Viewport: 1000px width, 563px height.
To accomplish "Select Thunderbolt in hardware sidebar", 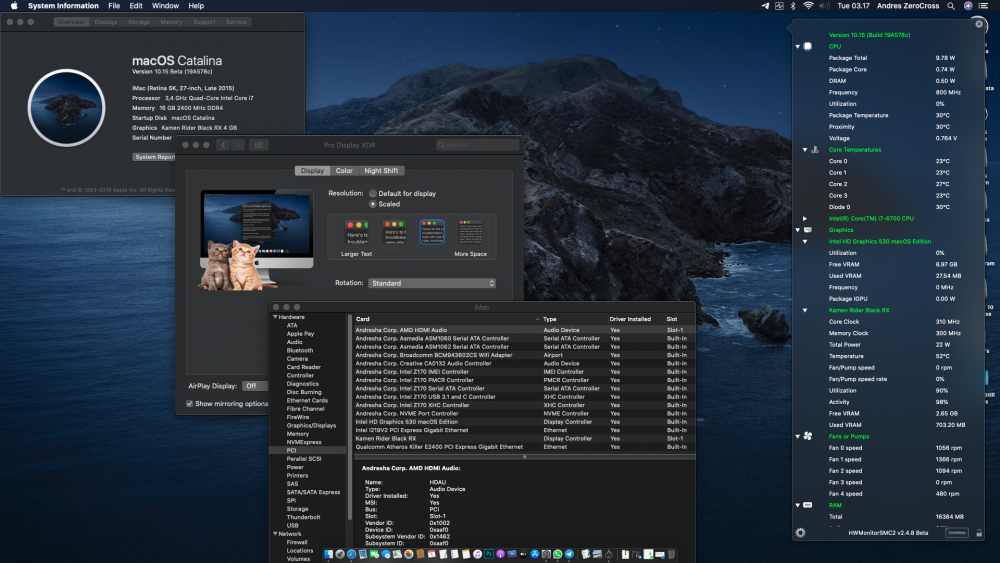I will click(x=303, y=517).
